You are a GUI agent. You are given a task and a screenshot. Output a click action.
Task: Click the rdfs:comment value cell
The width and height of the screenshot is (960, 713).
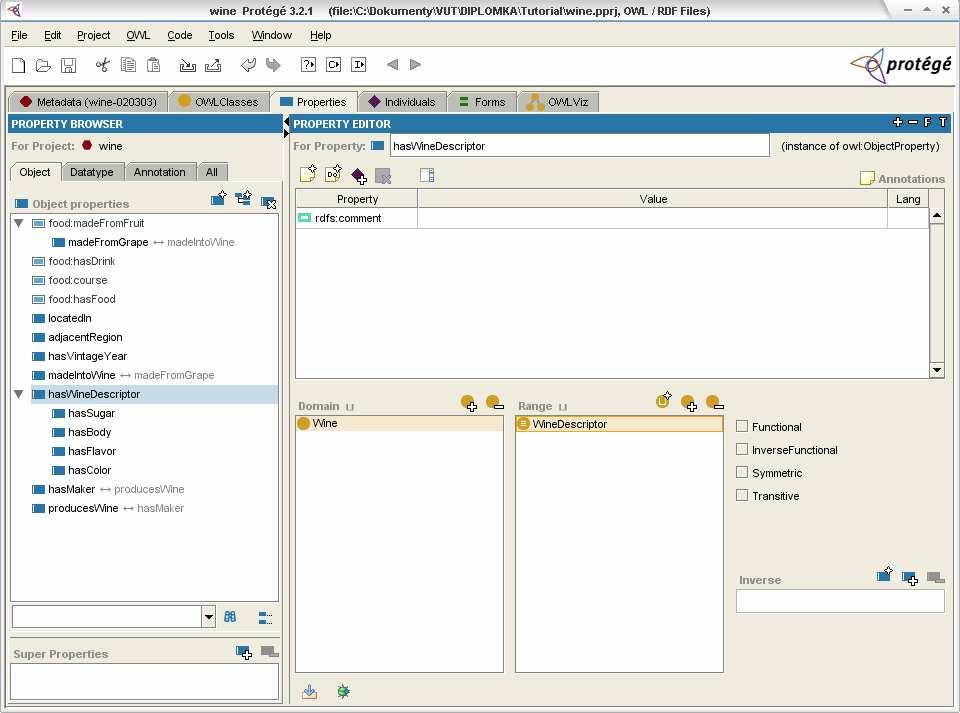click(652, 218)
